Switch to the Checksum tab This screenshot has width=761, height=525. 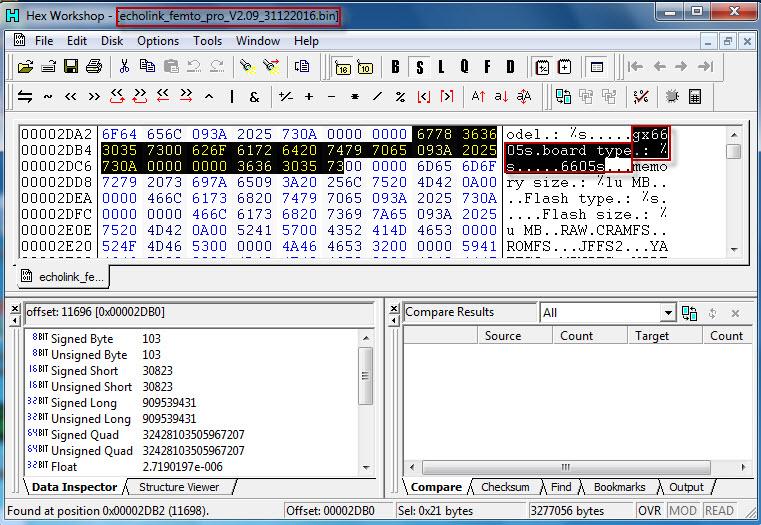[x=505, y=487]
